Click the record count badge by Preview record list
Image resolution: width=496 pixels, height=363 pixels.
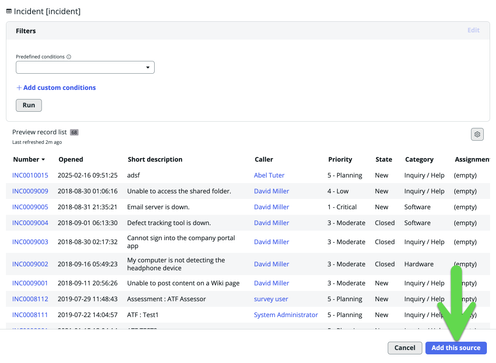click(x=74, y=132)
